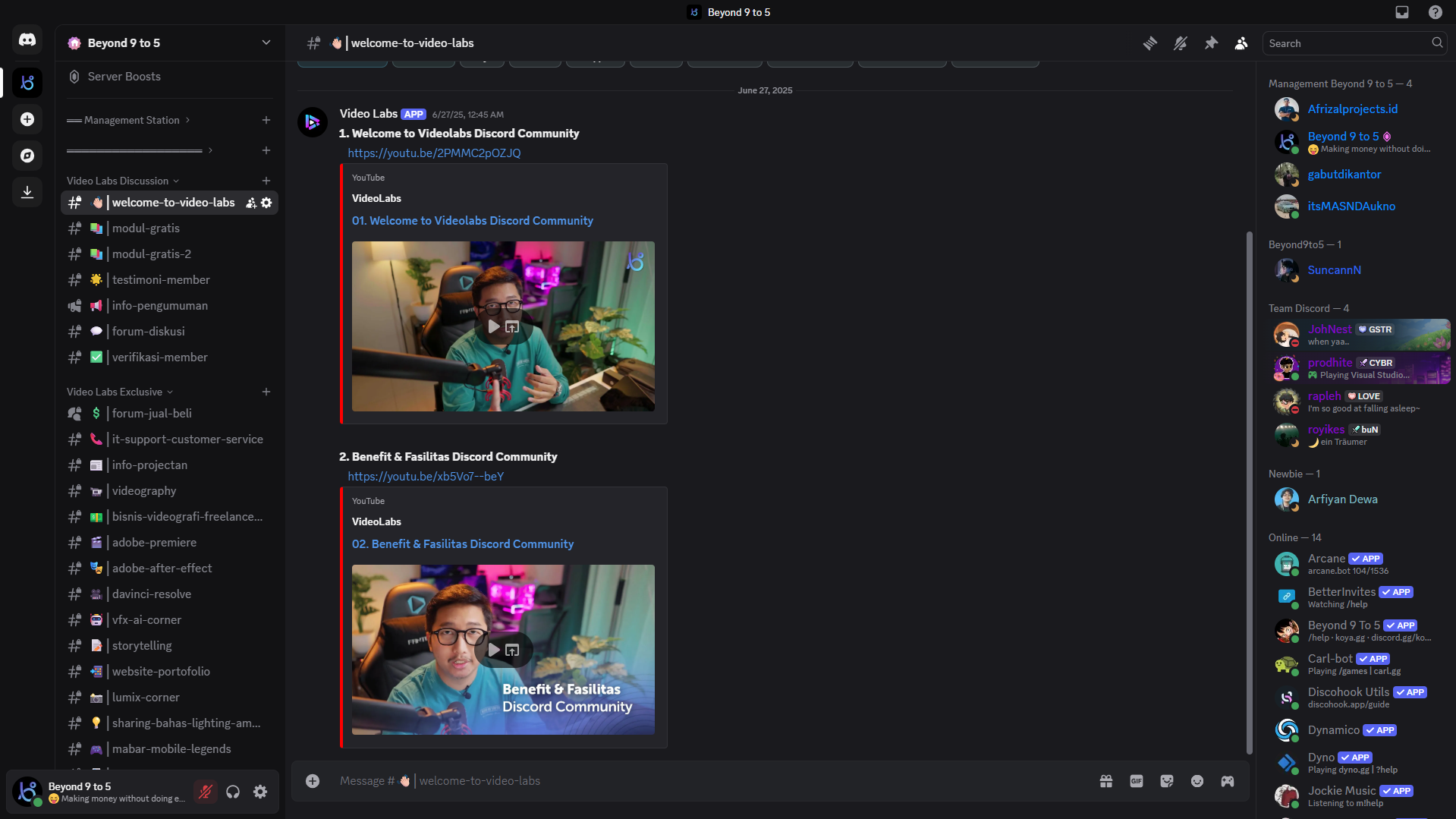Click the youtu.be/xb5Vo7--beY link
1456x819 pixels.
[x=426, y=477]
